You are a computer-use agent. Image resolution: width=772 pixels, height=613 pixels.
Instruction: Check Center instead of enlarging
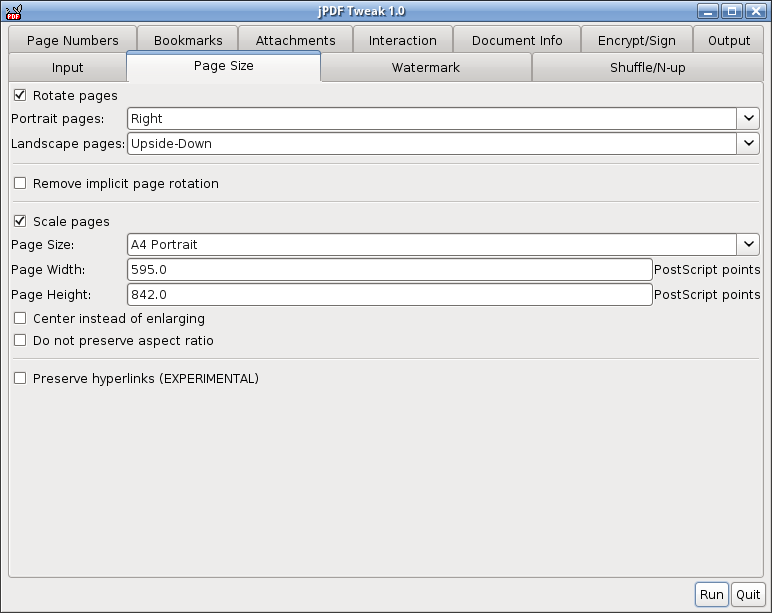point(20,318)
